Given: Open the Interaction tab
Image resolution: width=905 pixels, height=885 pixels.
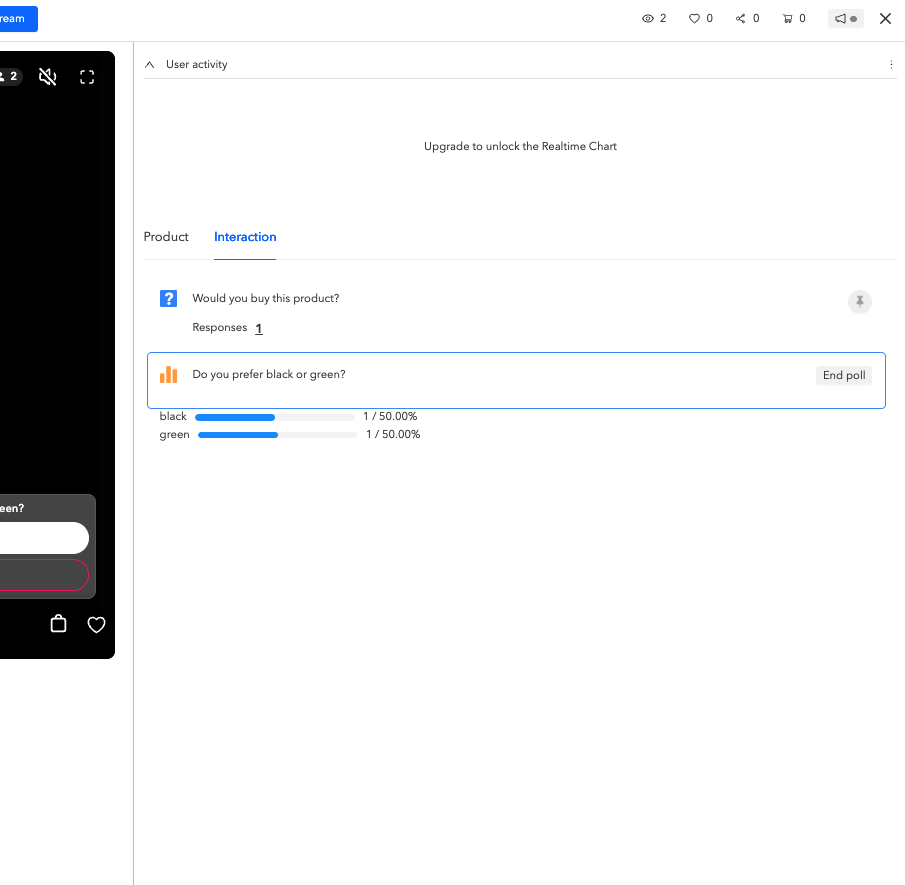Looking at the screenshot, I should tap(245, 237).
